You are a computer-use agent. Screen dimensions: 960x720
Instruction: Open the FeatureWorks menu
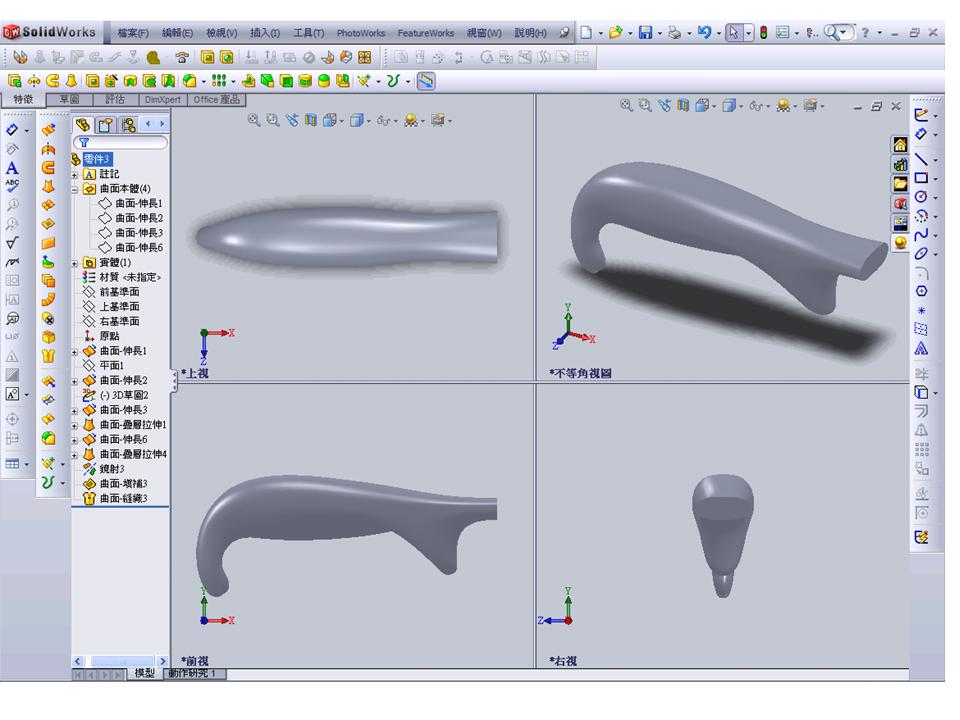pos(426,33)
